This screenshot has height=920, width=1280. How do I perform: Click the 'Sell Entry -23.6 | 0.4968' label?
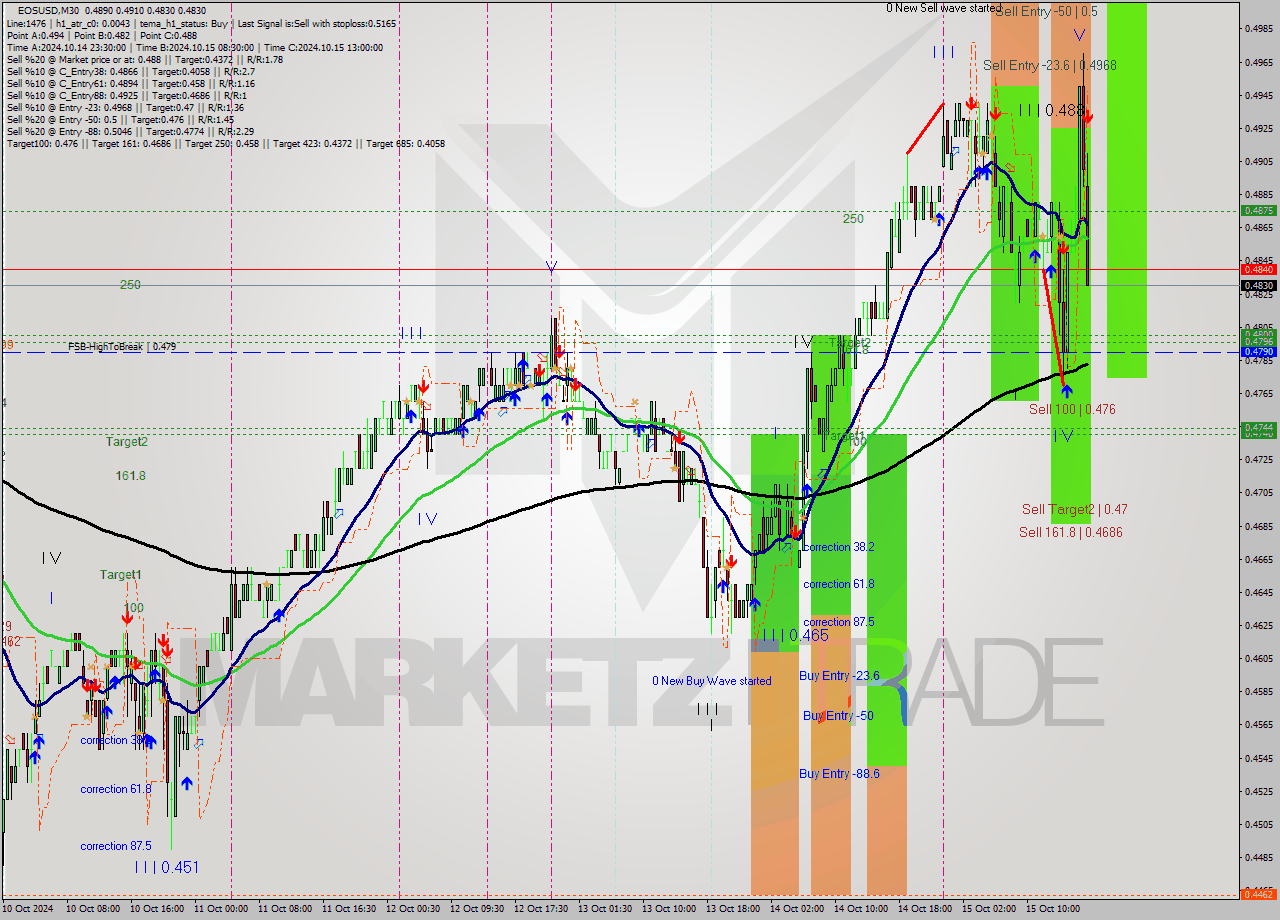(x=1050, y=65)
